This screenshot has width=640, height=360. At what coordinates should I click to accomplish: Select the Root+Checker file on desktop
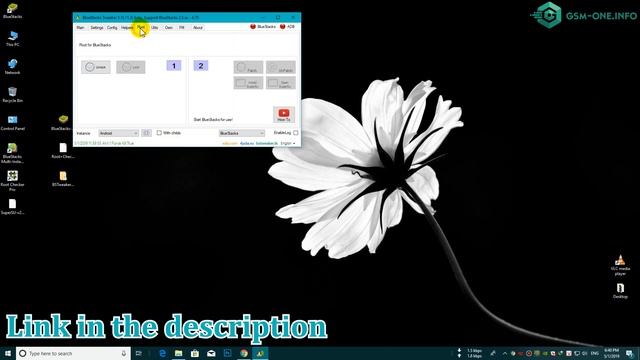(62, 150)
